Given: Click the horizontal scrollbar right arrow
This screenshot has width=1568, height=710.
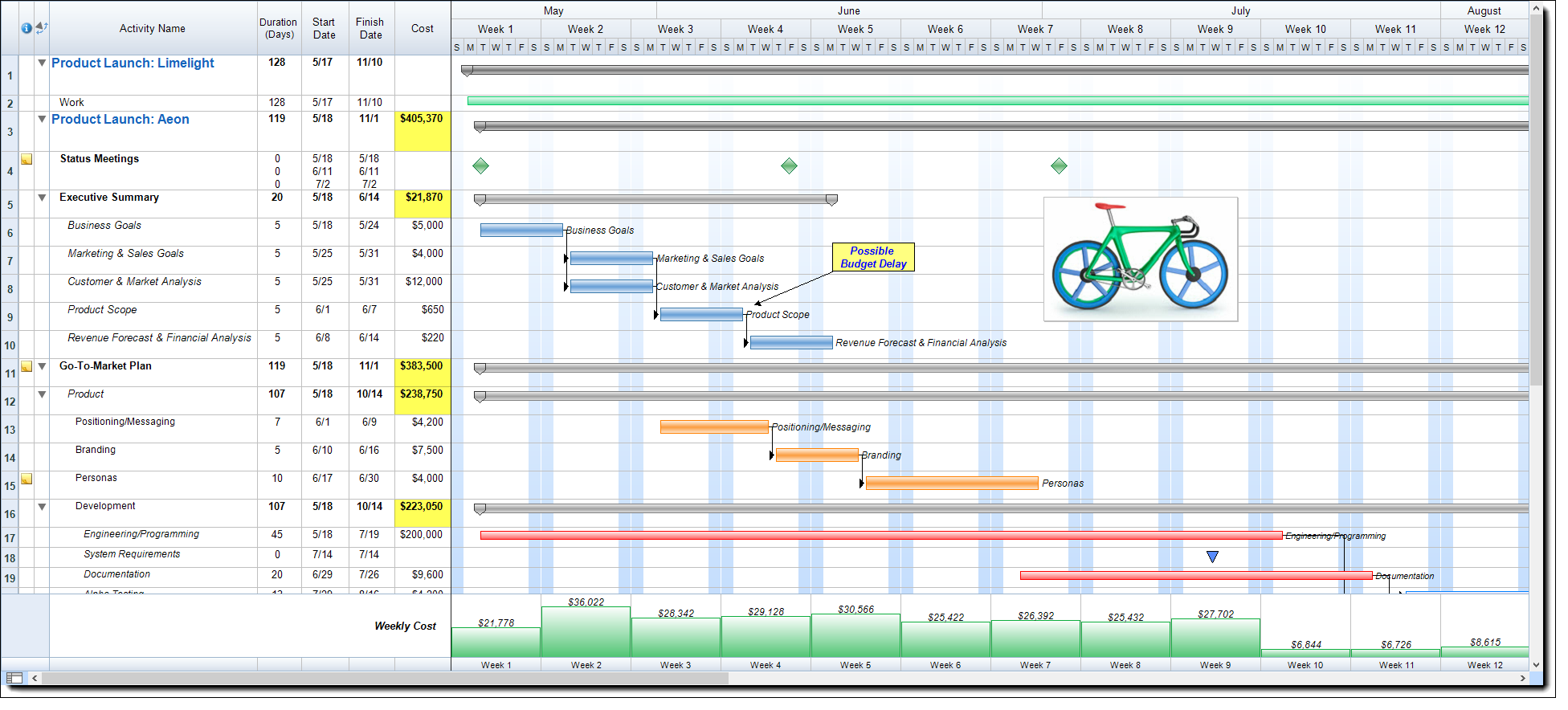Looking at the screenshot, I should pyautogui.click(x=1522, y=679).
